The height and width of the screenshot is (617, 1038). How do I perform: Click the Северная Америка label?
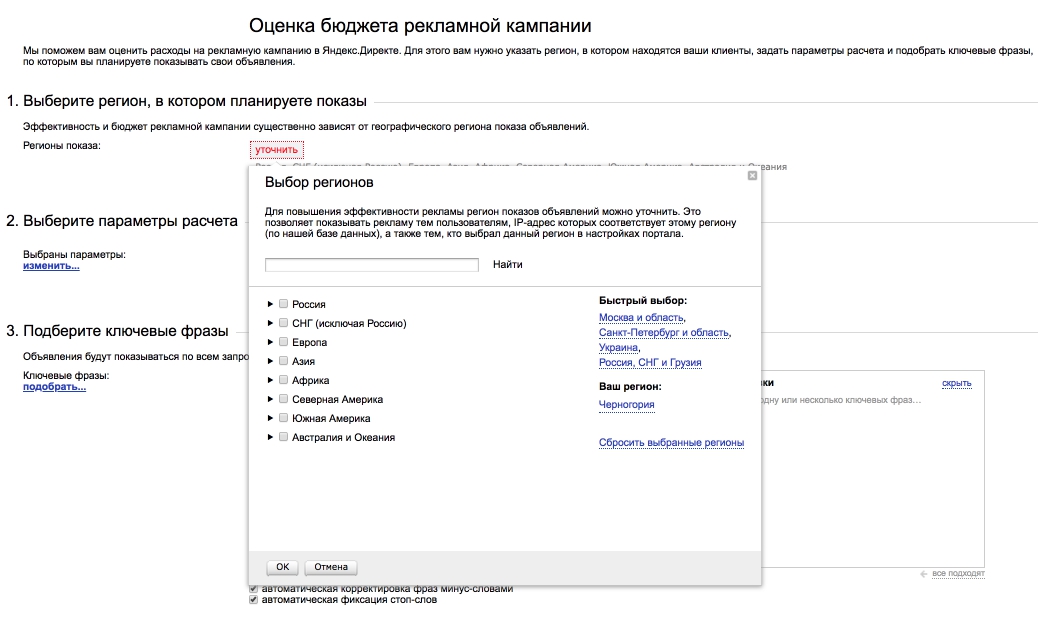(x=338, y=400)
